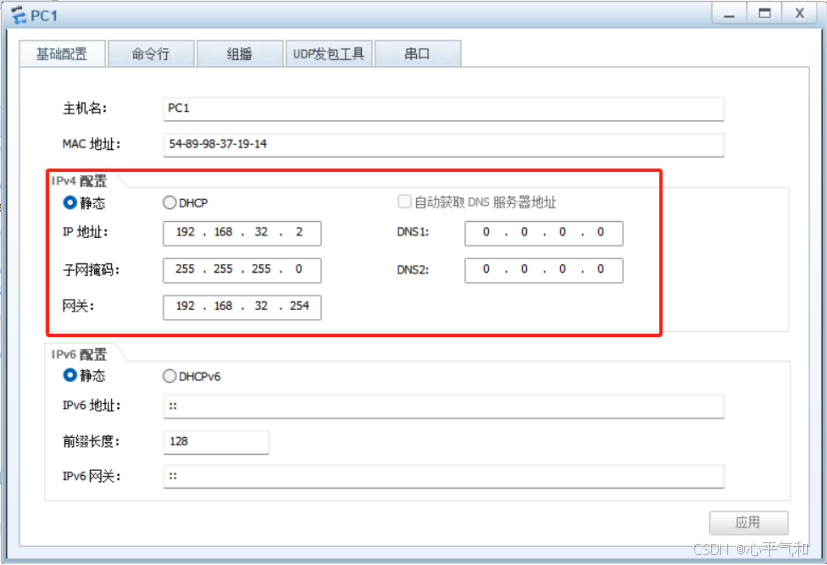Viewport: 827px width, 565px height.
Task: Click the 前缀长度 field showing 128
Action: coord(216,442)
